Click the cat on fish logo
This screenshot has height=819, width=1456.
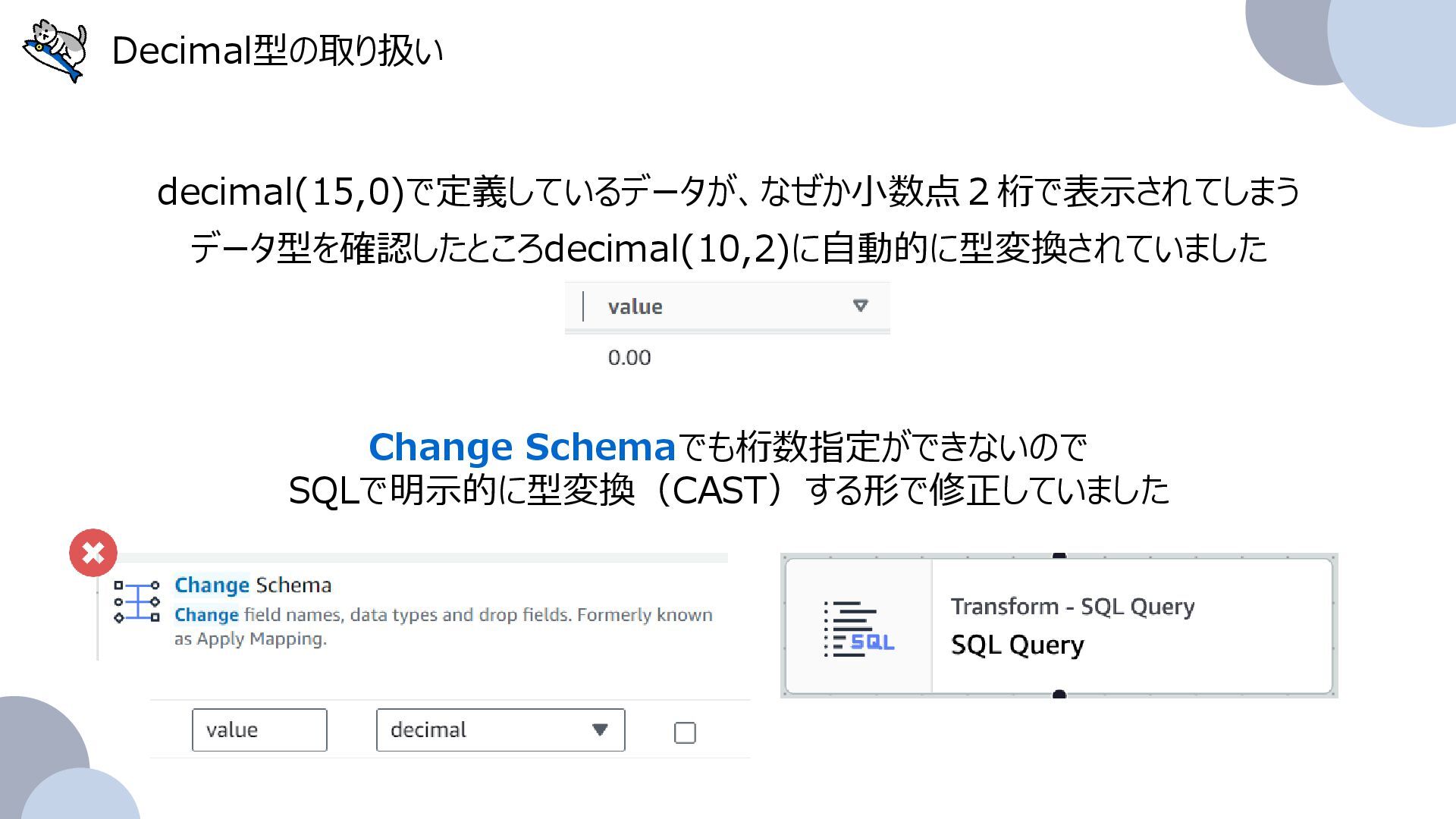[56, 50]
